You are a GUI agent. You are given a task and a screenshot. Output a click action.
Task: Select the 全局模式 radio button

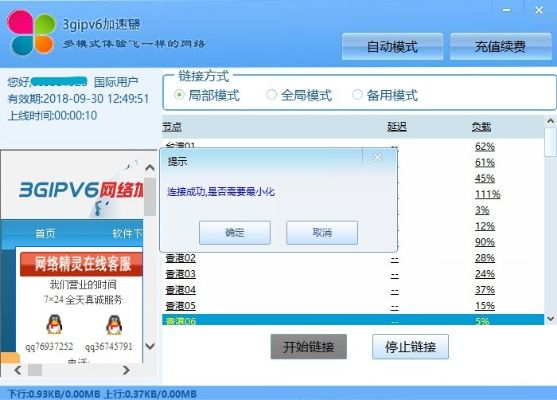click(x=271, y=95)
